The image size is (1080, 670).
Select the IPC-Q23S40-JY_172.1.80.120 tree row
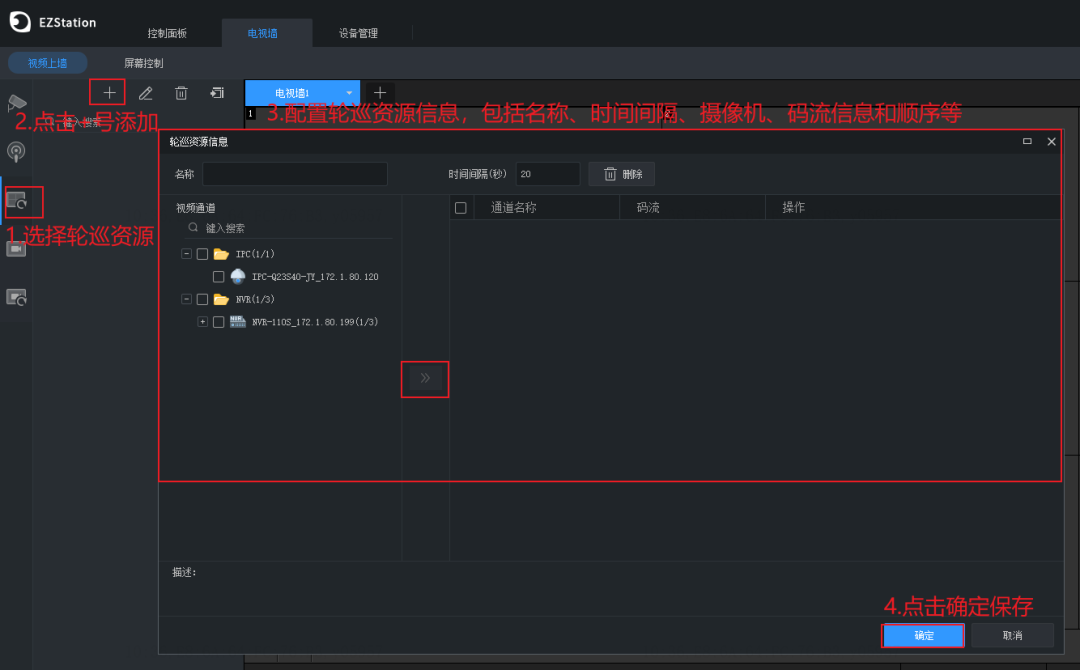tap(315, 277)
